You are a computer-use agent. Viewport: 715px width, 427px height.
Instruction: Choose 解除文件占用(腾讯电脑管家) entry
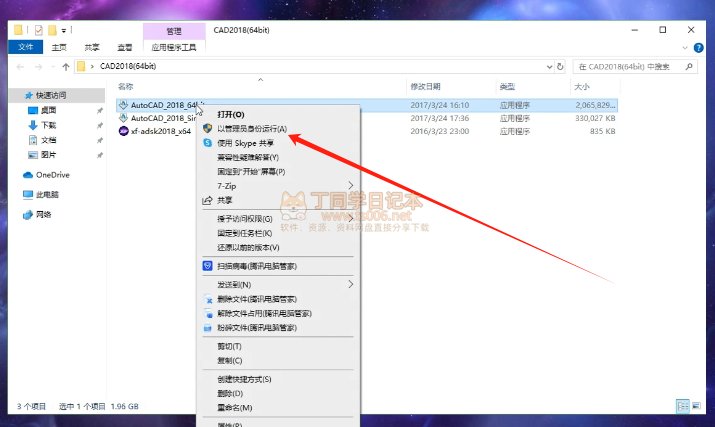pos(264,313)
